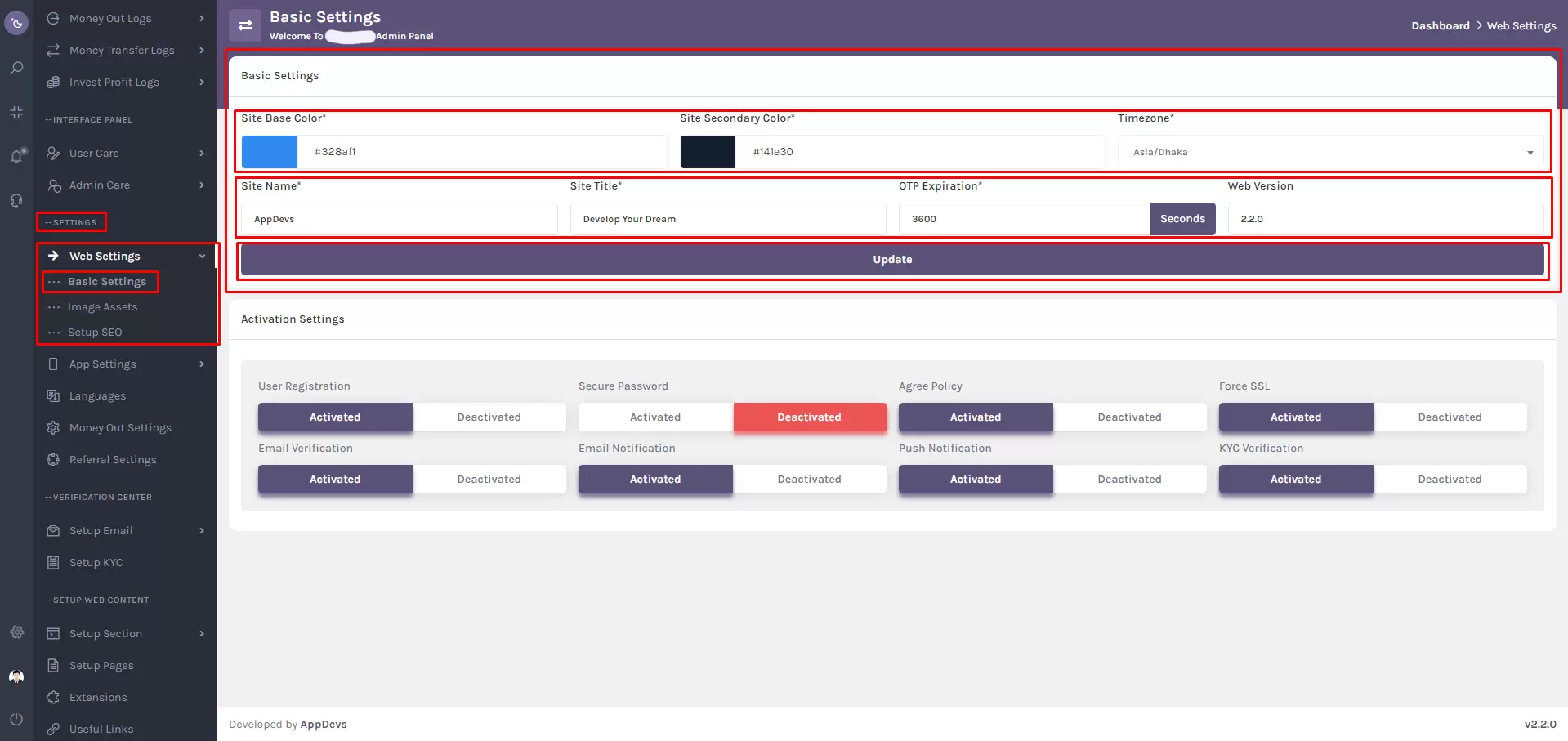Screen dimensions: 1568x741
Task: Click the Extensions puzzle icon
Action: [x=53, y=697]
